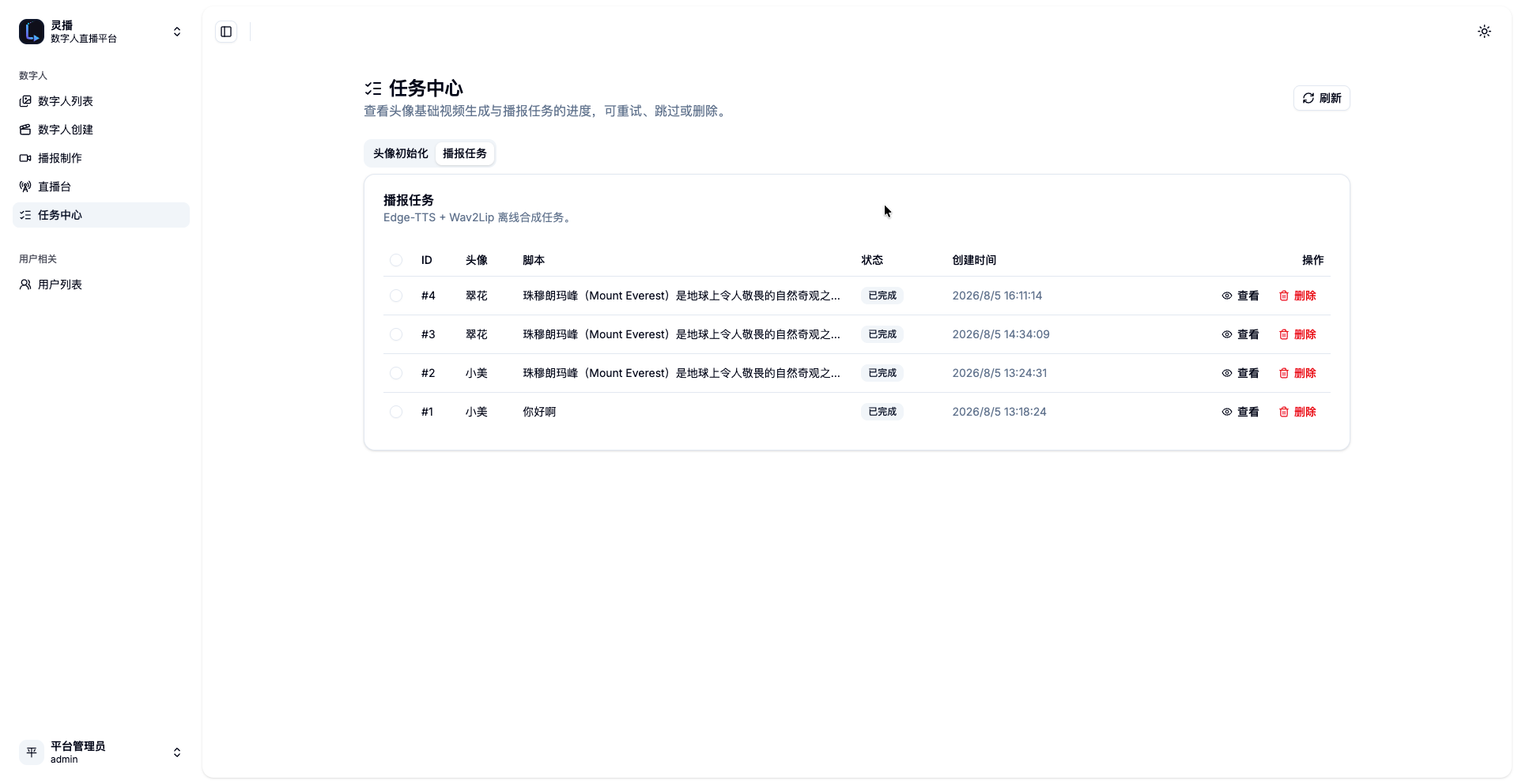Image resolution: width=1518 pixels, height=784 pixels.
Task: Select the checkbox for task #2
Action: pyautogui.click(x=396, y=373)
